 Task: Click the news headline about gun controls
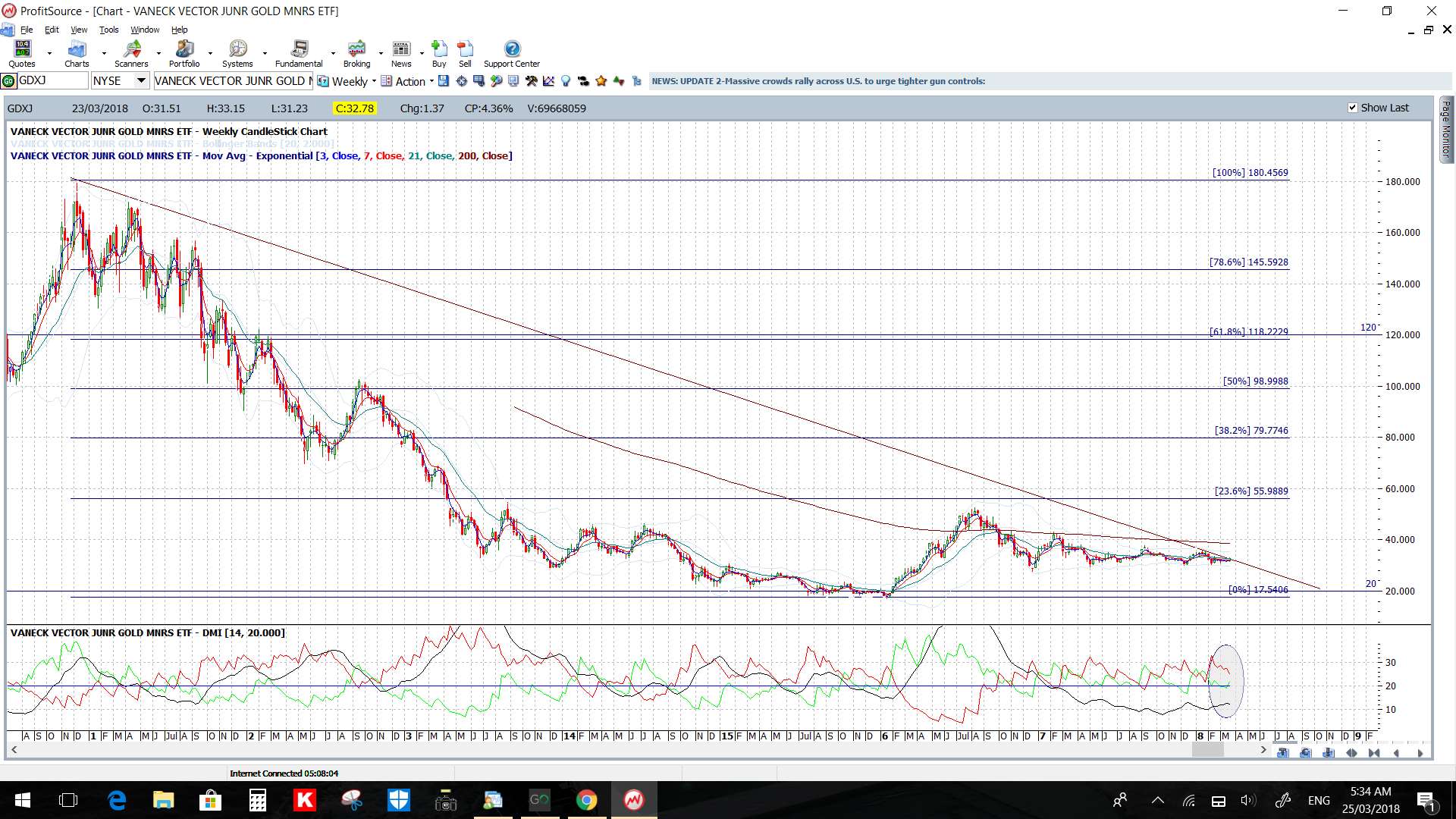tap(818, 81)
